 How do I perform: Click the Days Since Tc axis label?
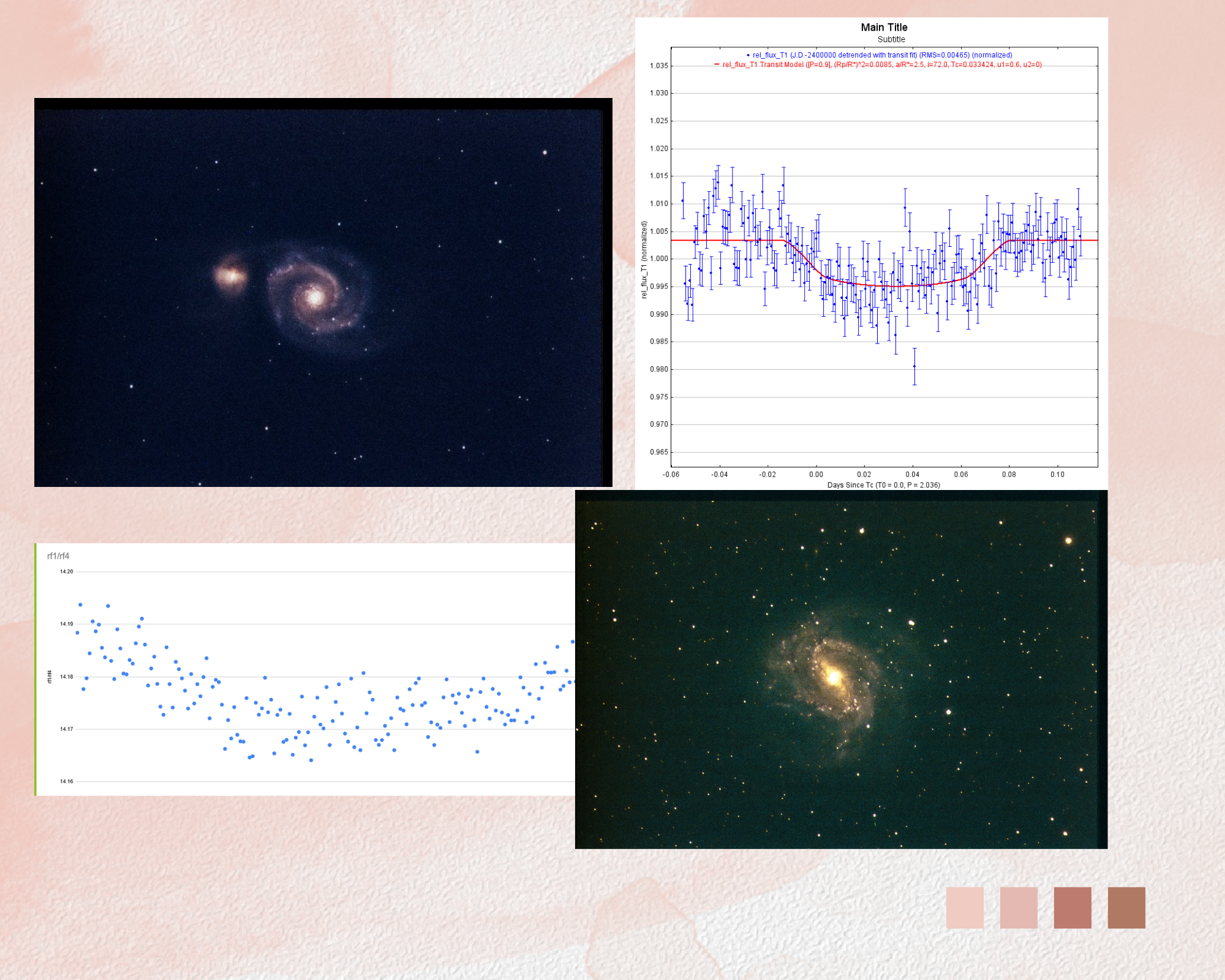coord(883,485)
